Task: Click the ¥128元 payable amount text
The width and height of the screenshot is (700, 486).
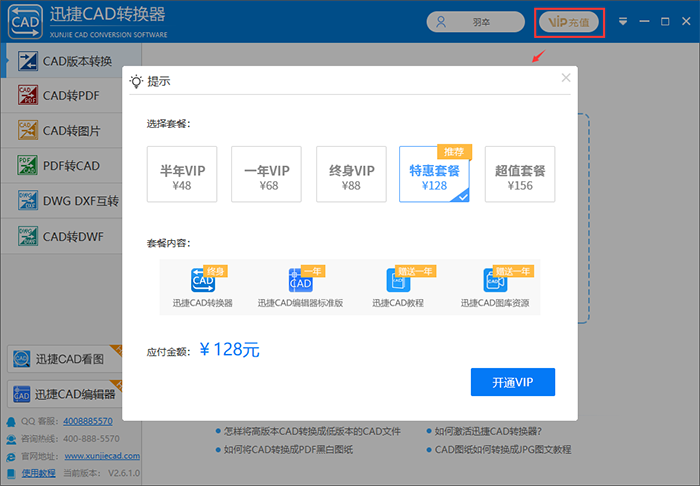Action: (x=229, y=350)
